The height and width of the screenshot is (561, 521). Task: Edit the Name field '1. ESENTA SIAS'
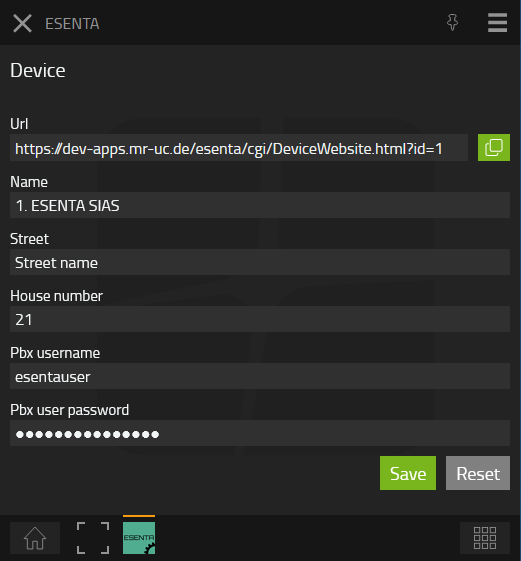pyautogui.click(x=260, y=205)
